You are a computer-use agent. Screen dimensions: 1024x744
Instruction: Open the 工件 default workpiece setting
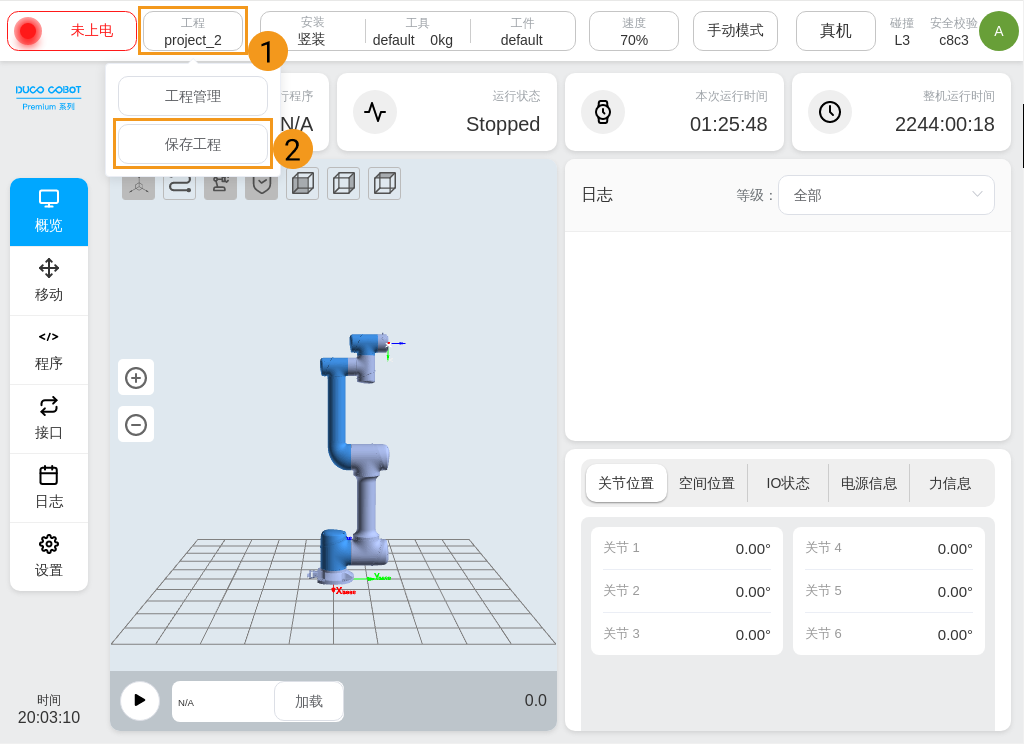(522, 31)
